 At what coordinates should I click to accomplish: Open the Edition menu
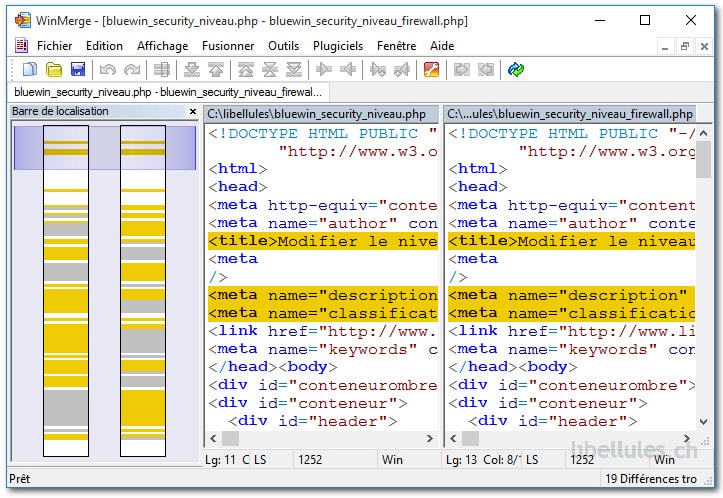point(104,46)
